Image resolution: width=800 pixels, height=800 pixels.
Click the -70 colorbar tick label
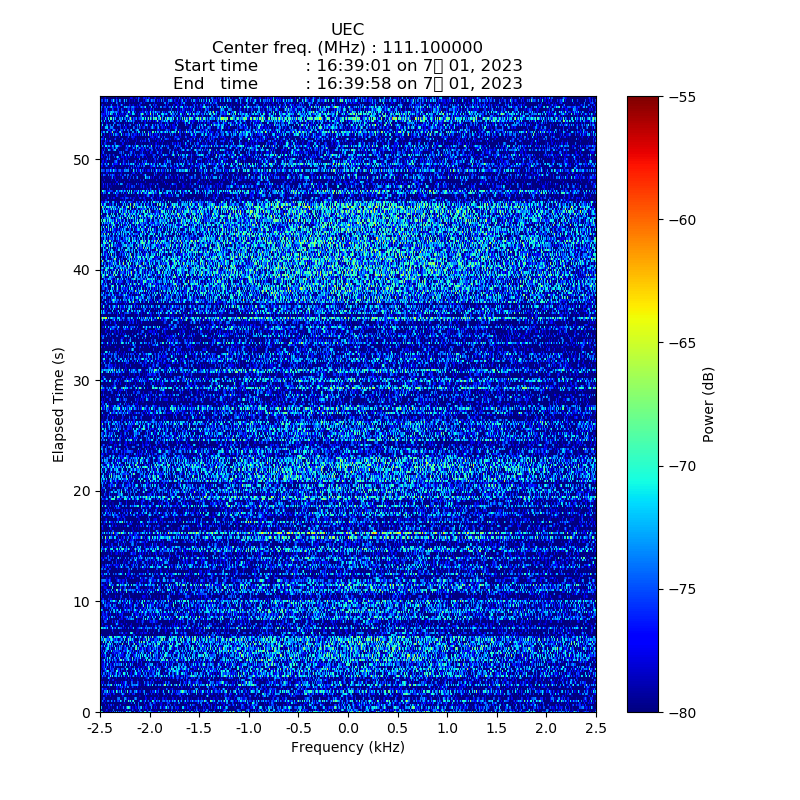[x=687, y=466]
